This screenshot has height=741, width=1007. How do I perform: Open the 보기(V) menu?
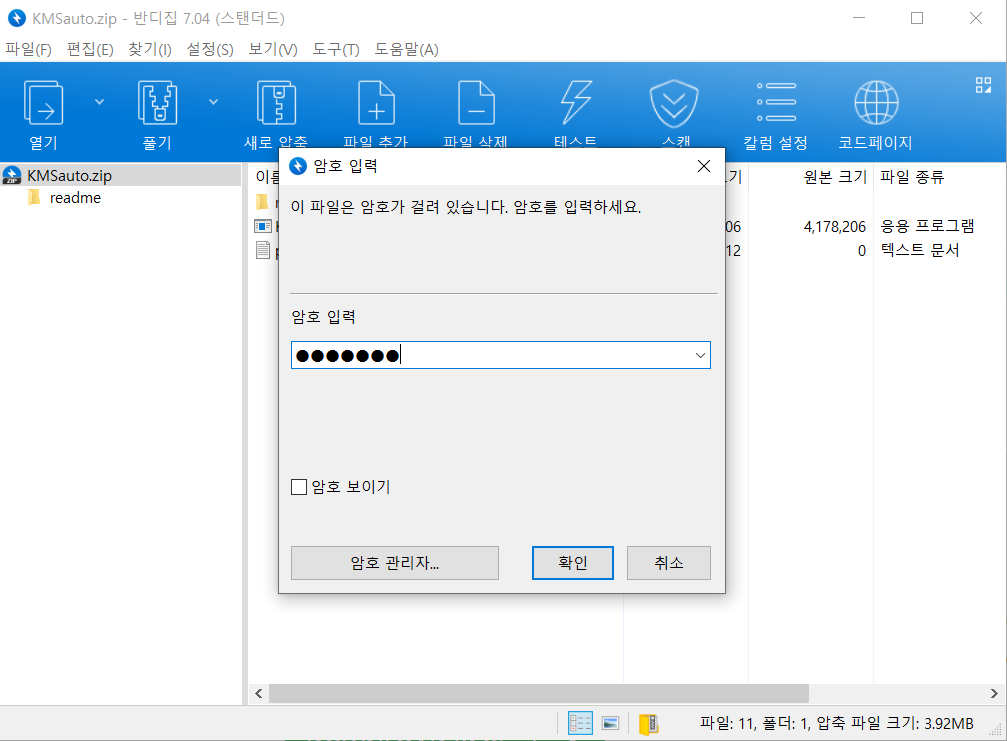(273, 49)
